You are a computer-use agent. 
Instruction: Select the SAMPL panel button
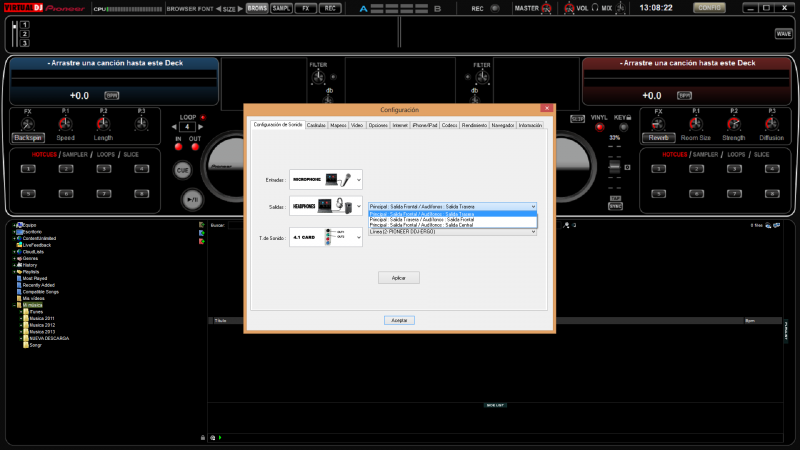coord(281,8)
